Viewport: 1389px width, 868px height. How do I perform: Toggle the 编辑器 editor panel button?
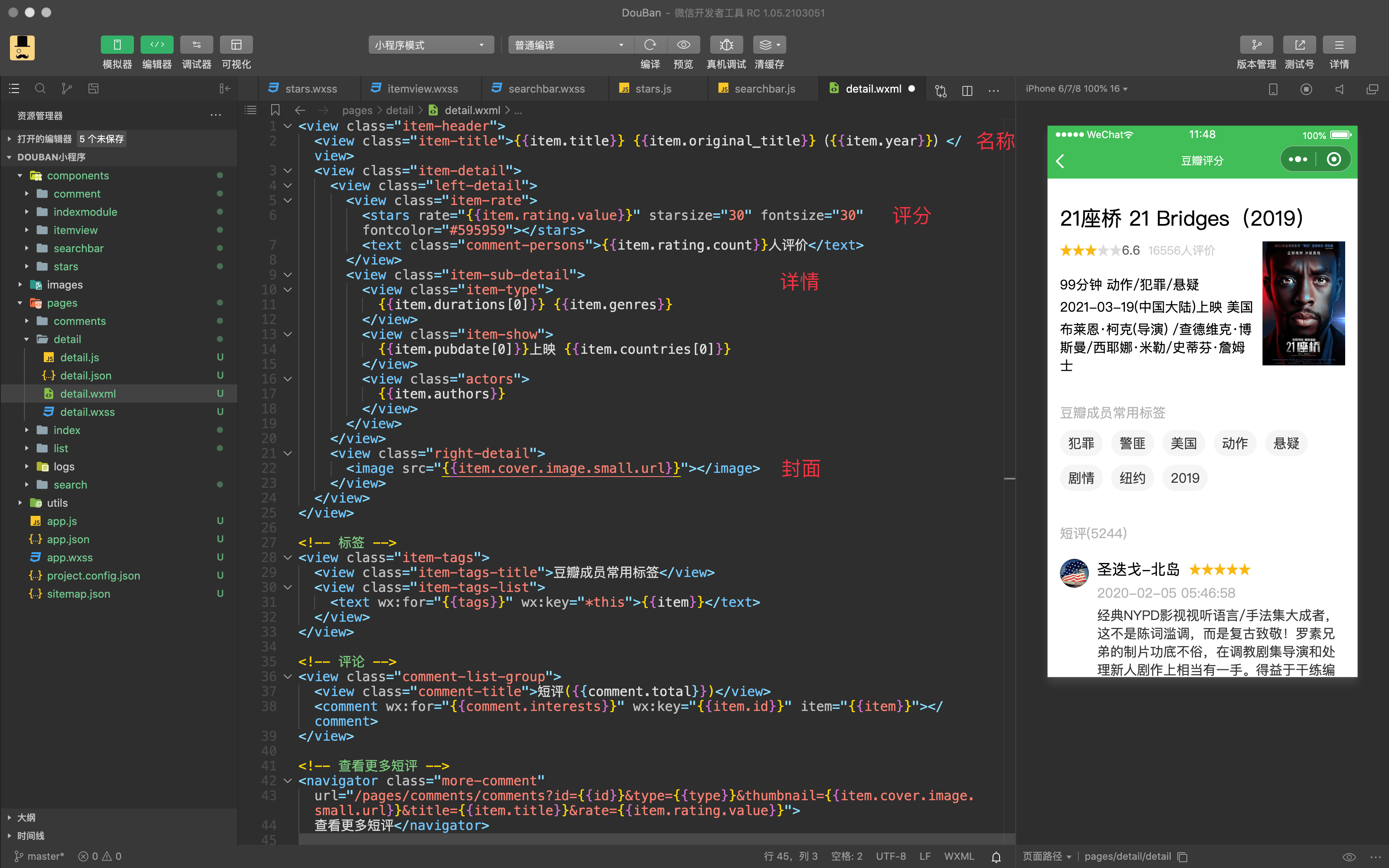click(x=157, y=45)
